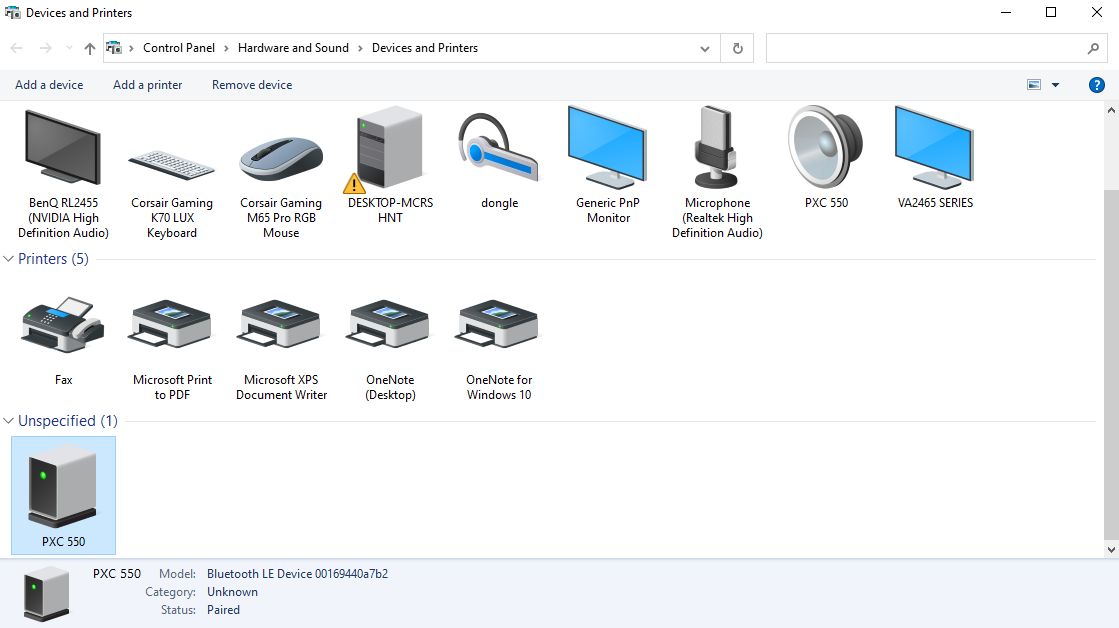The image size is (1119, 628).
Task: Select the unspecified PXC 550 device
Action: point(64,495)
